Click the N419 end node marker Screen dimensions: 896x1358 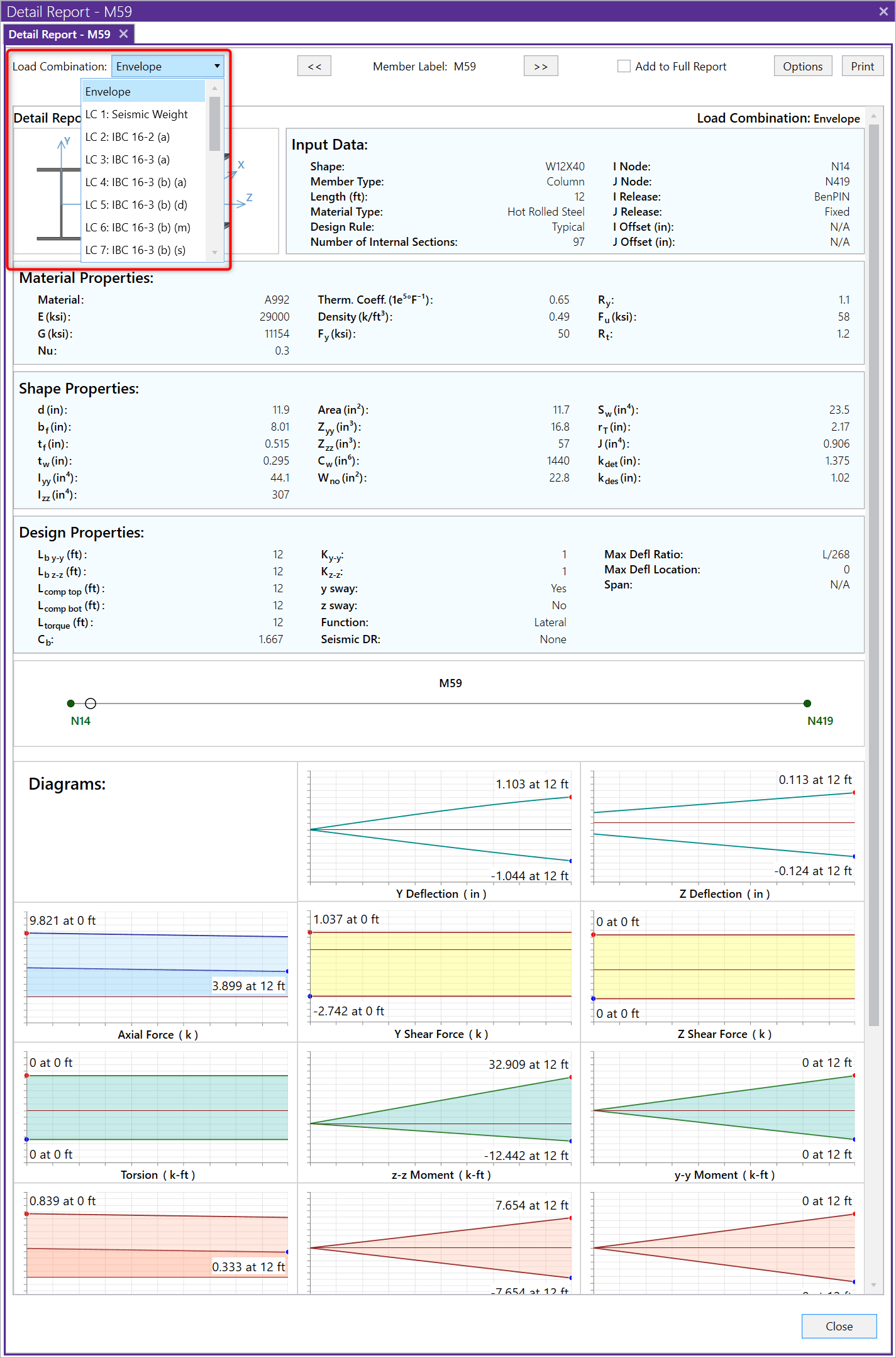click(x=807, y=704)
